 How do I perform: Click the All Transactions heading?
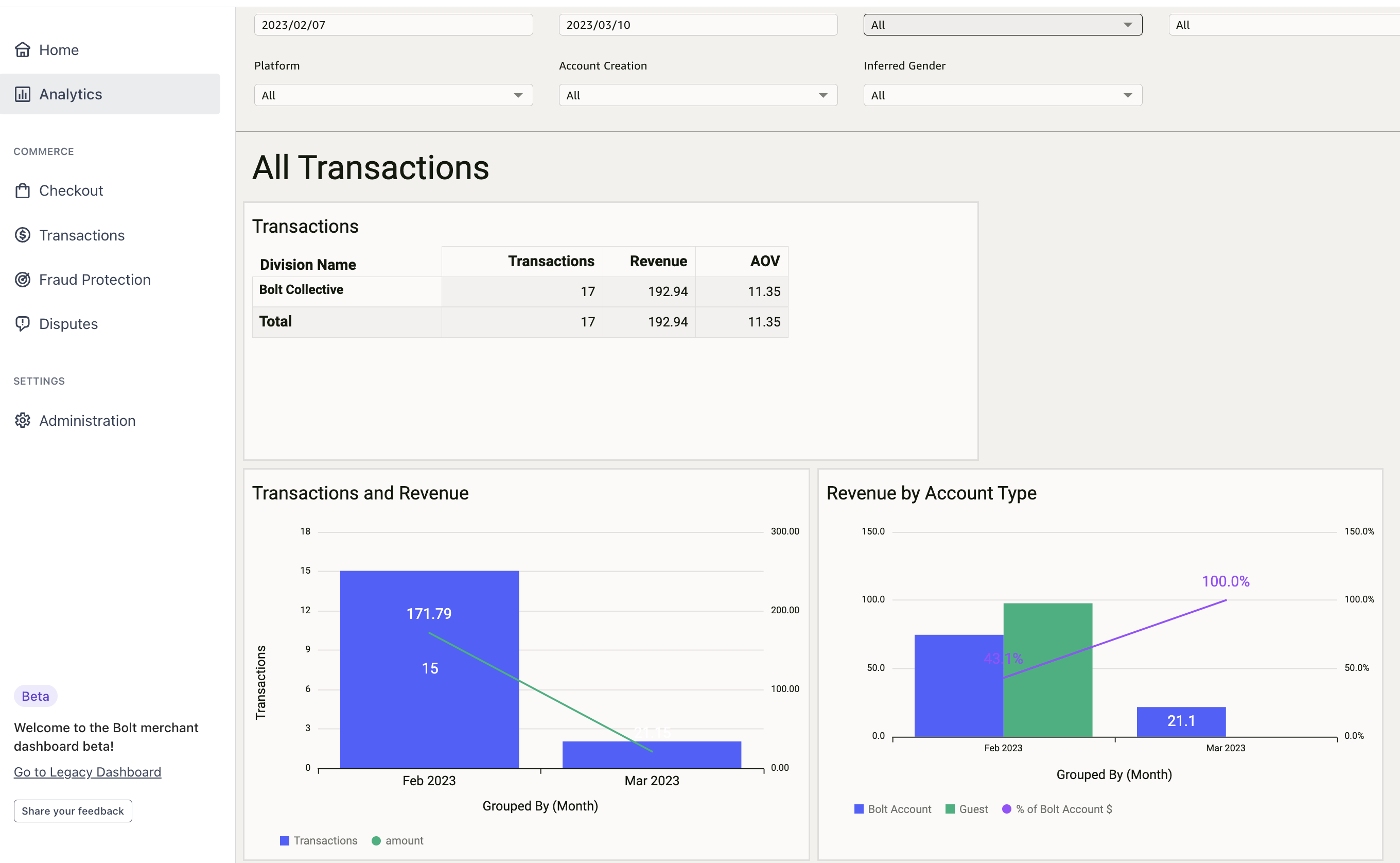371,168
